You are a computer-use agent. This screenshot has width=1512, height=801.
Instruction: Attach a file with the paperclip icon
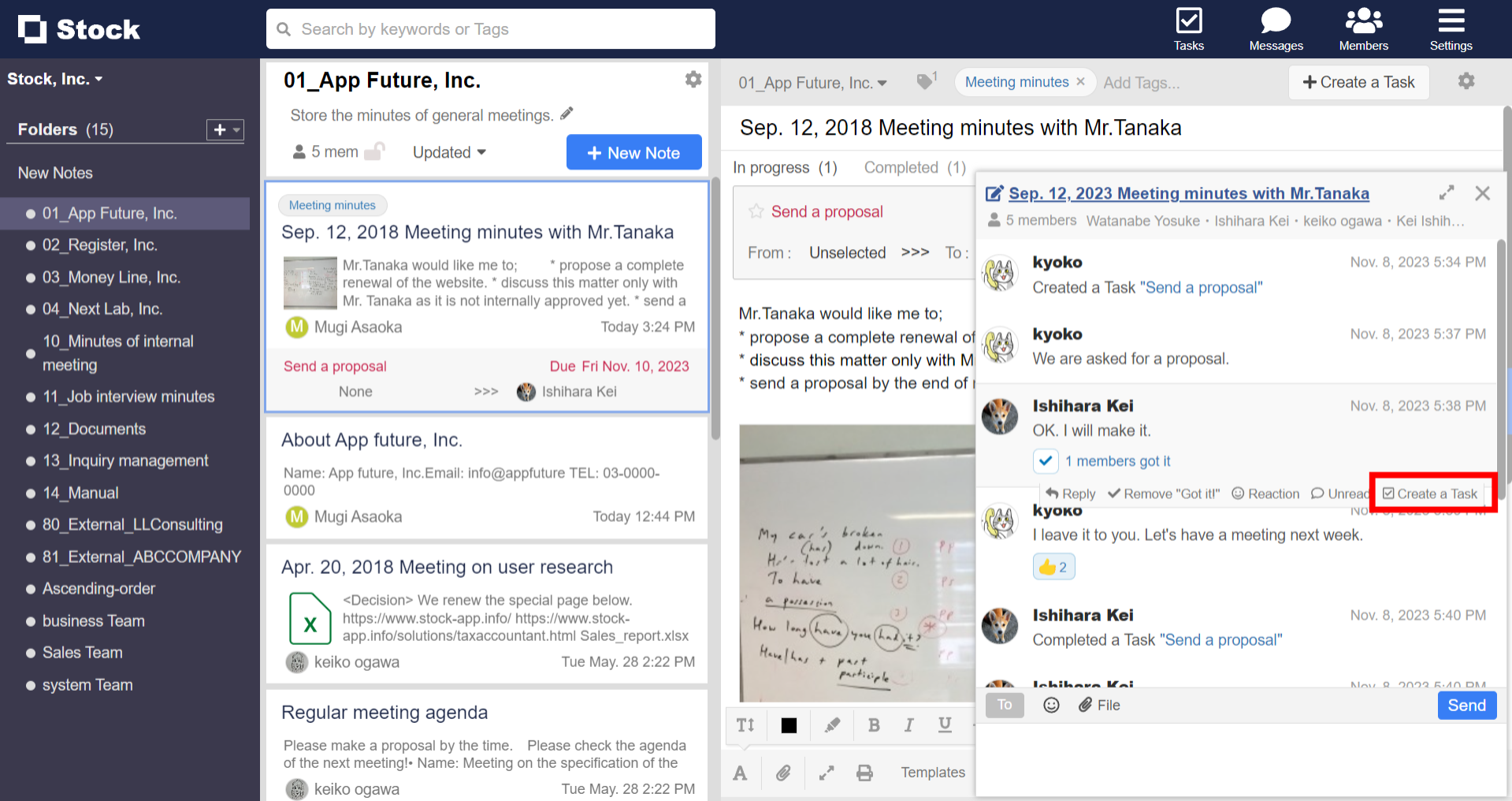click(x=783, y=773)
